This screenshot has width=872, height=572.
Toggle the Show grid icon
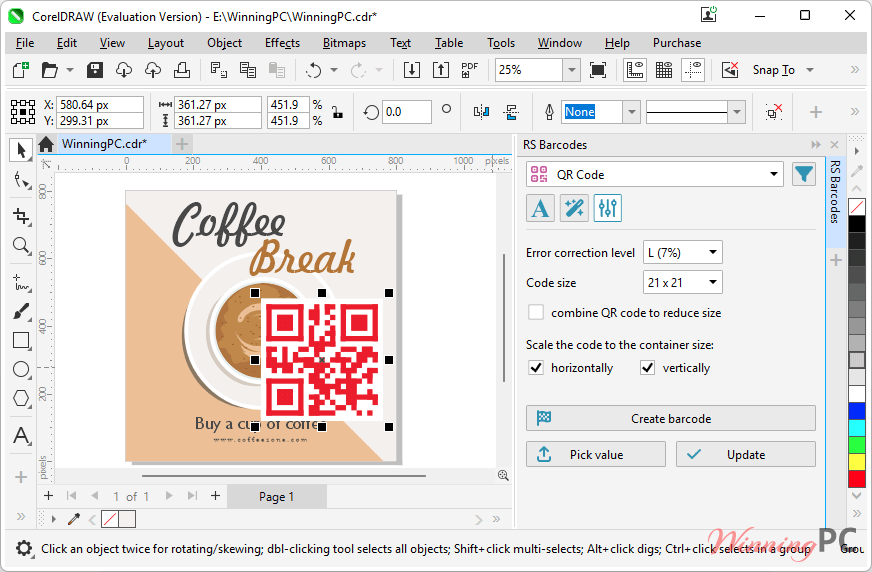(664, 70)
